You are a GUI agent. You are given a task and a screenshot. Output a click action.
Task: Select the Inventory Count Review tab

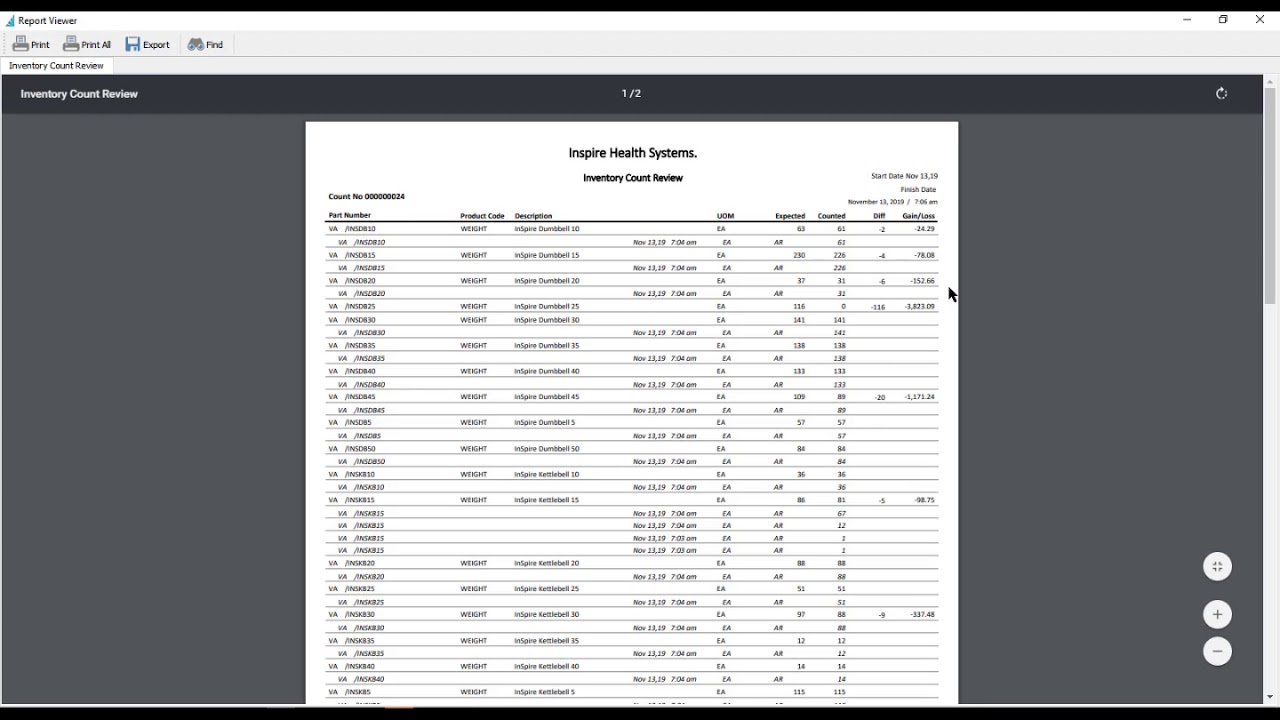tap(57, 66)
